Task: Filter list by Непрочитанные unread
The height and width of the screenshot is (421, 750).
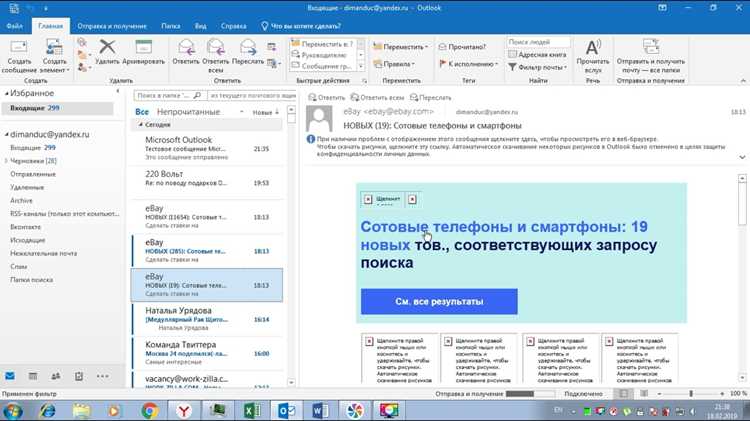Action: coord(188,111)
